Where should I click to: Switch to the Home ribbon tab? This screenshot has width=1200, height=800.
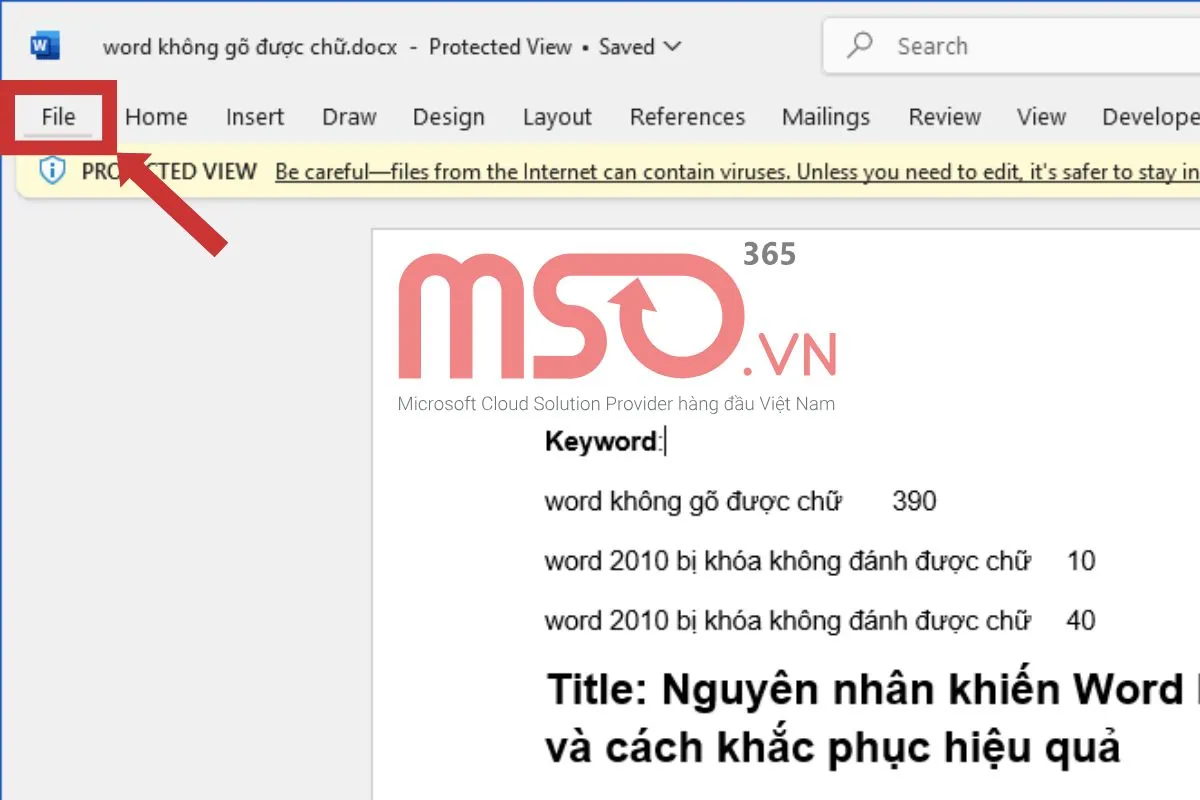155,117
